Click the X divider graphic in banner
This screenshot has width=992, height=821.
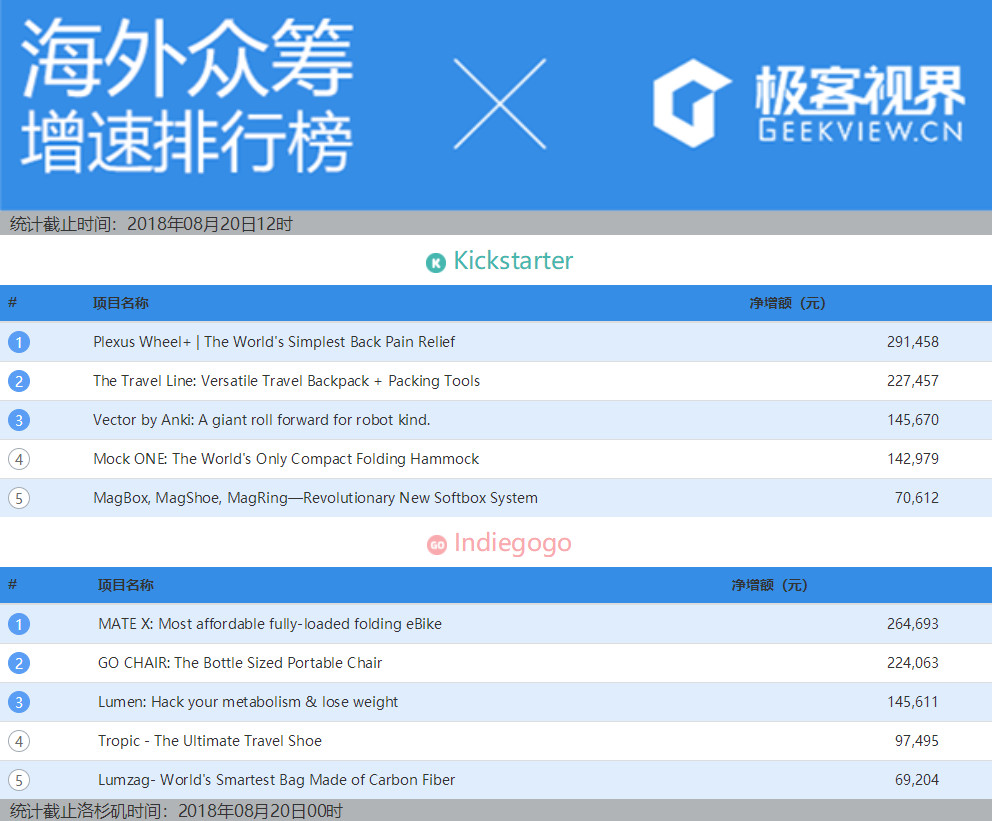point(500,104)
